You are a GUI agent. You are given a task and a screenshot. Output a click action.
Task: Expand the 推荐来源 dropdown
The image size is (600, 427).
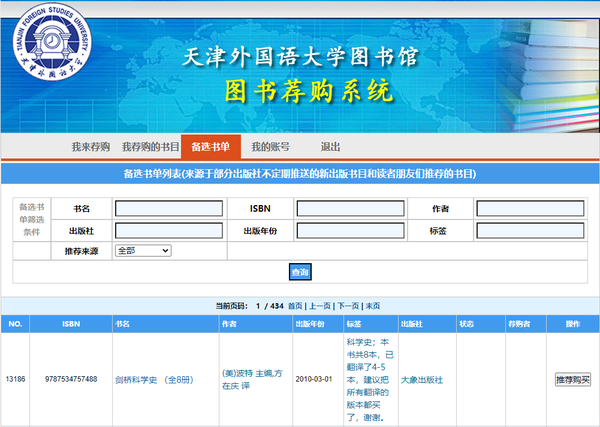coord(143,250)
